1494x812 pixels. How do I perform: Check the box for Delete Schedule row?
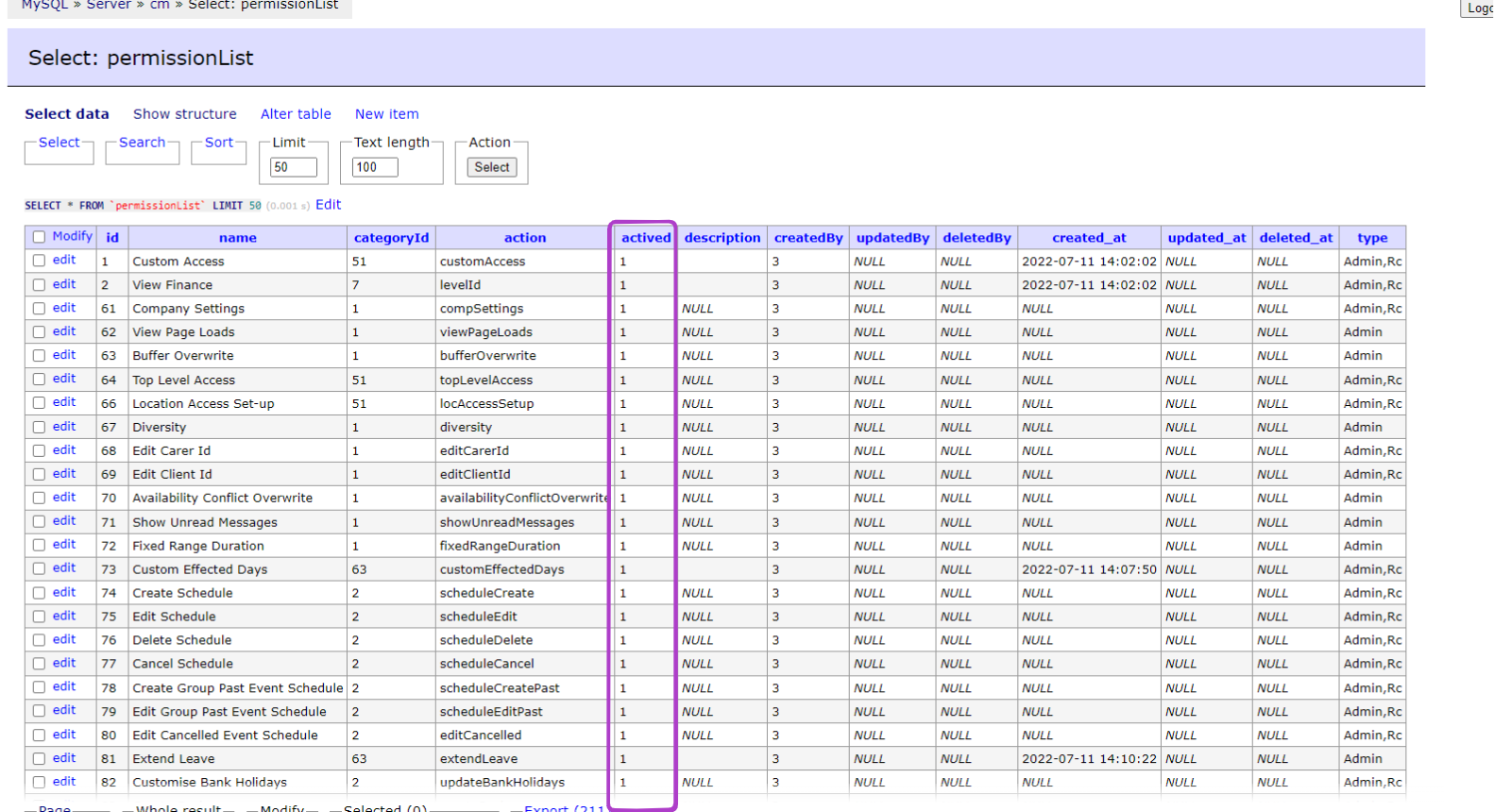click(x=39, y=640)
